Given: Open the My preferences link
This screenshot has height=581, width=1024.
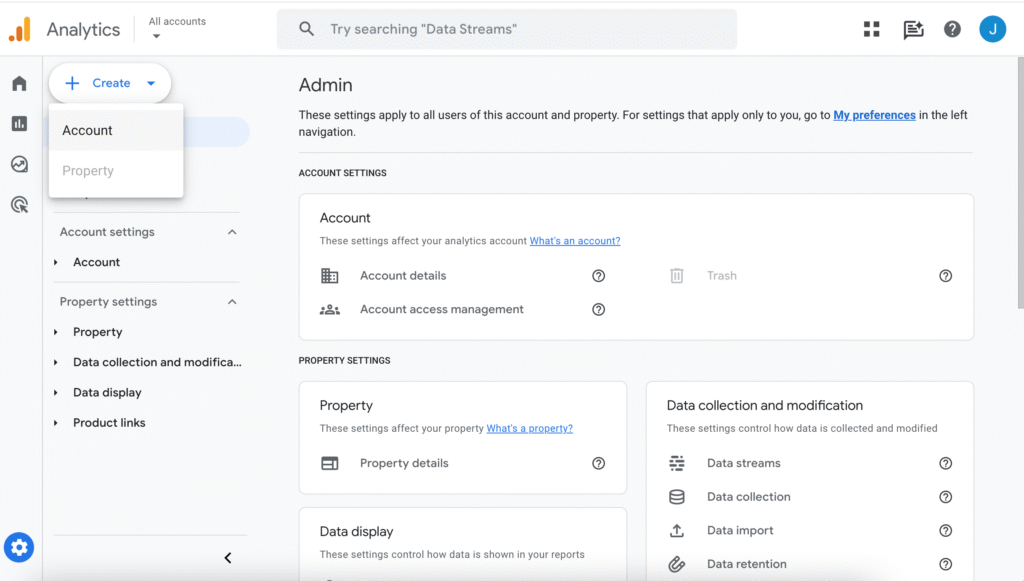Looking at the screenshot, I should point(874,115).
